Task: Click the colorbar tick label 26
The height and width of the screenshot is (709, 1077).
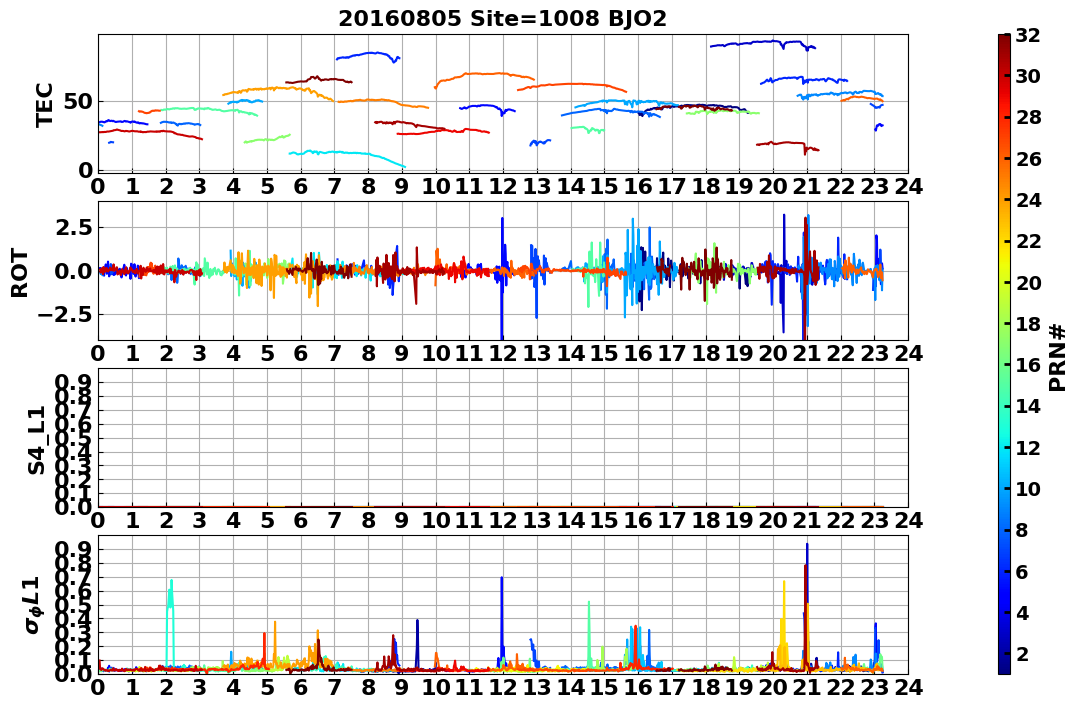Action: point(1028,159)
